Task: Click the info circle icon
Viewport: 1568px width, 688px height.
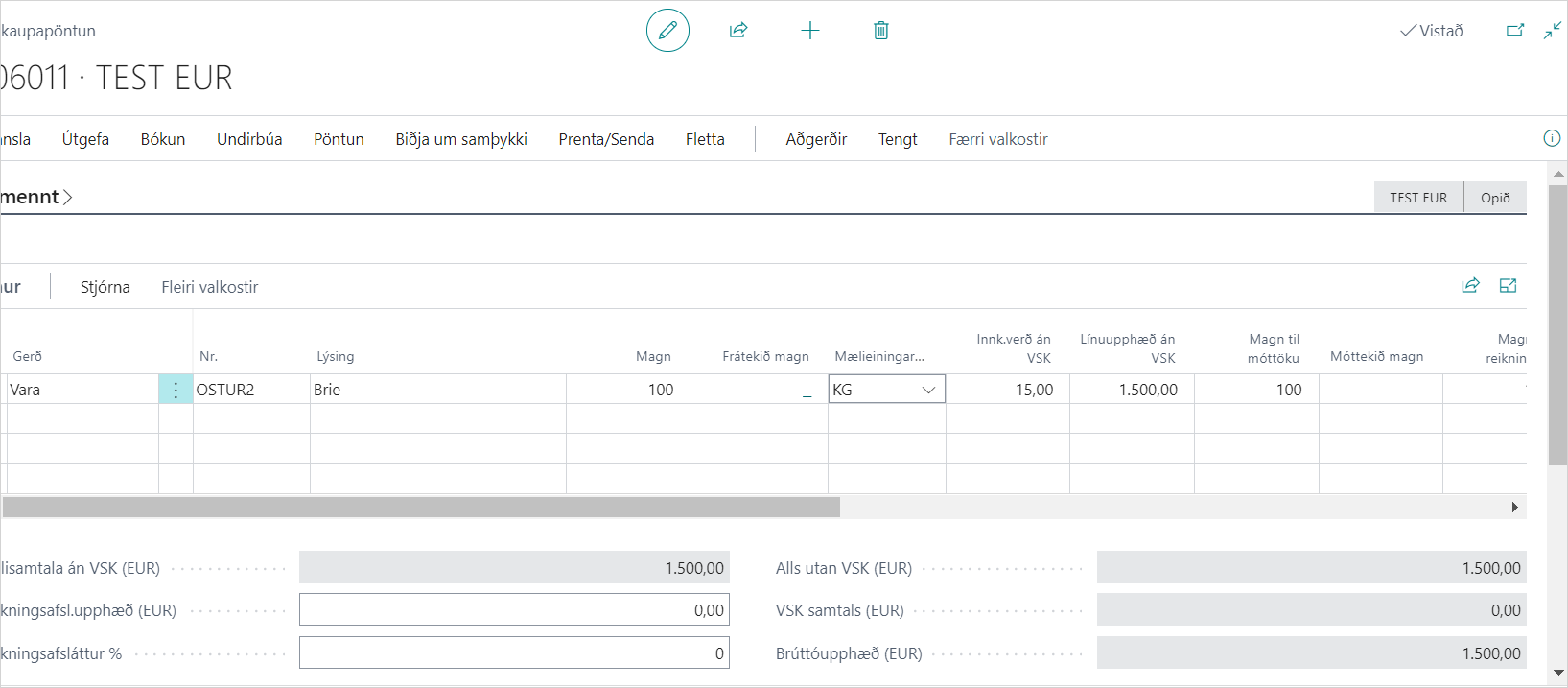Action: tap(1552, 138)
